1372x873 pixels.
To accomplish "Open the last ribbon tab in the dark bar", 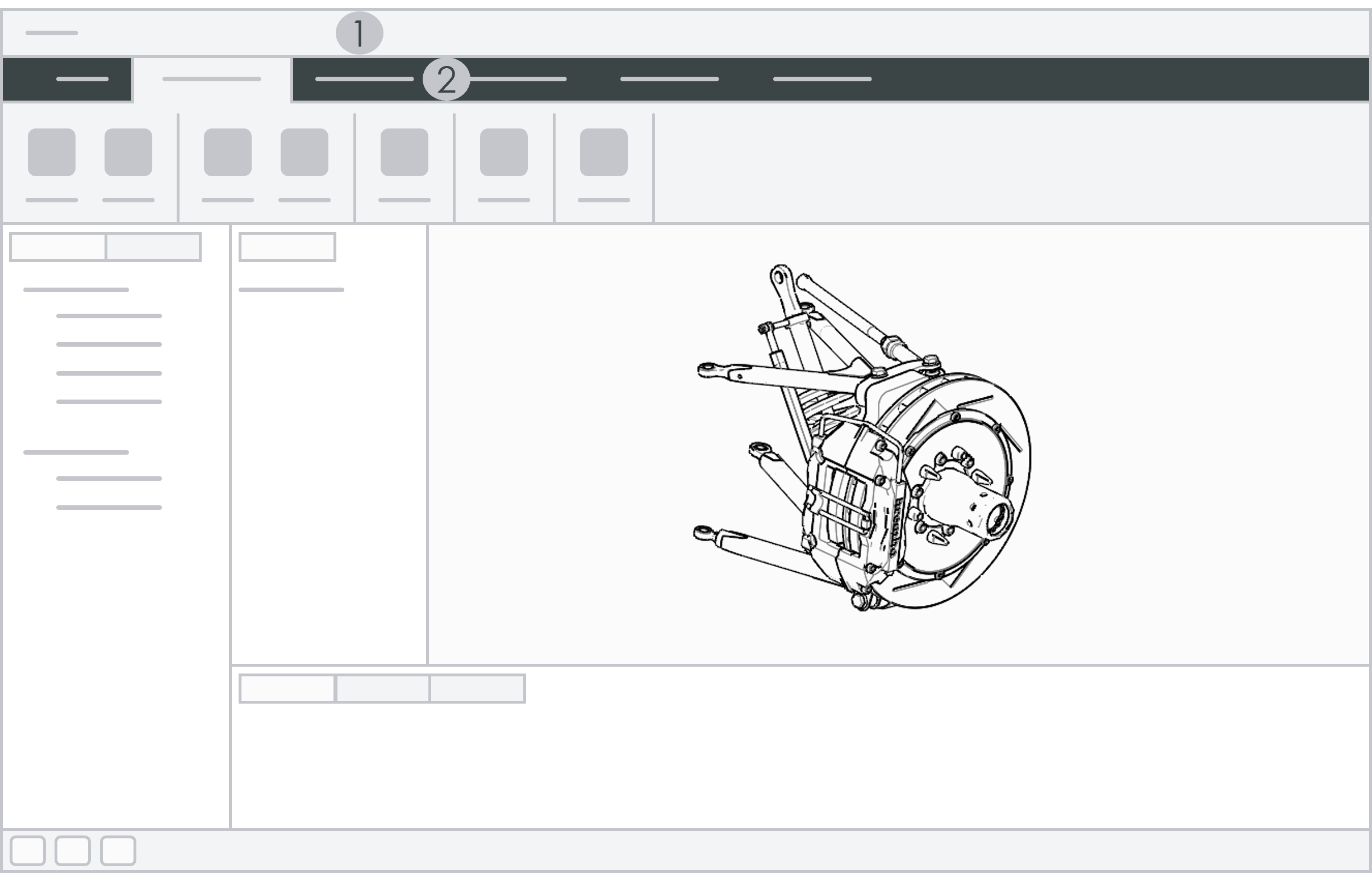I will click(x=822, y=79).
